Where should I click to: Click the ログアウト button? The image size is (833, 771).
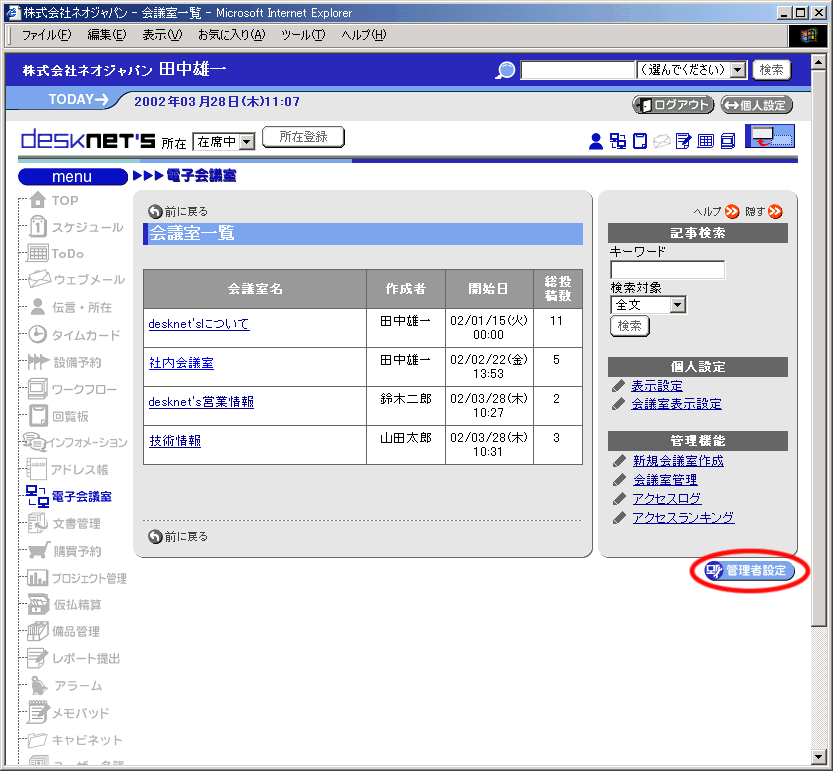[x=673, y=105]
